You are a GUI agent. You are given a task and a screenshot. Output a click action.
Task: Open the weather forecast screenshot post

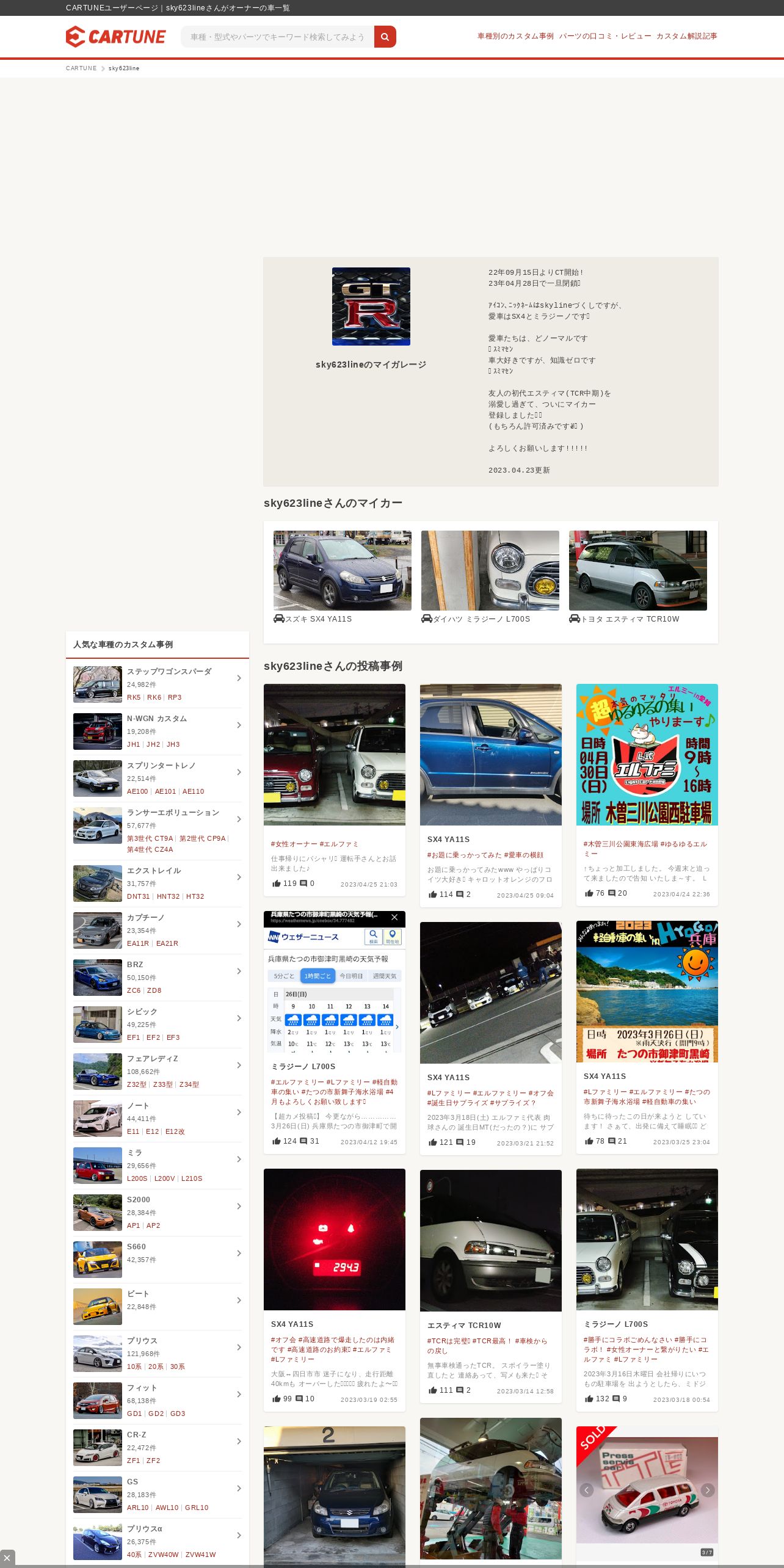pos(335,982)
